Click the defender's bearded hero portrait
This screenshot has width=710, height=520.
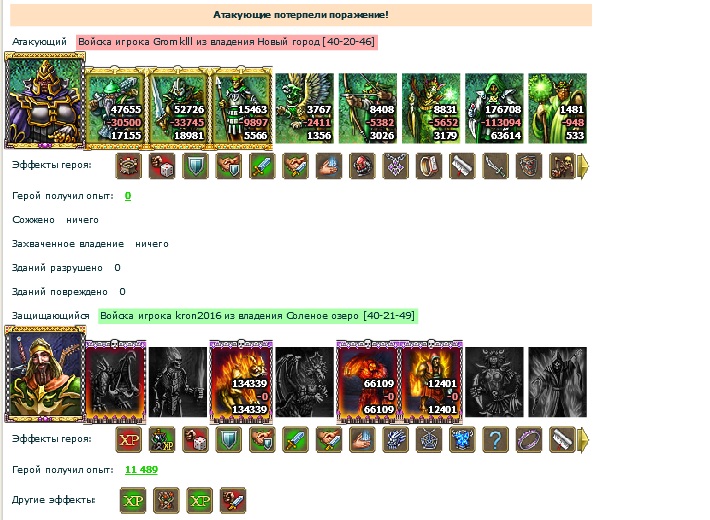pos(45,374)
